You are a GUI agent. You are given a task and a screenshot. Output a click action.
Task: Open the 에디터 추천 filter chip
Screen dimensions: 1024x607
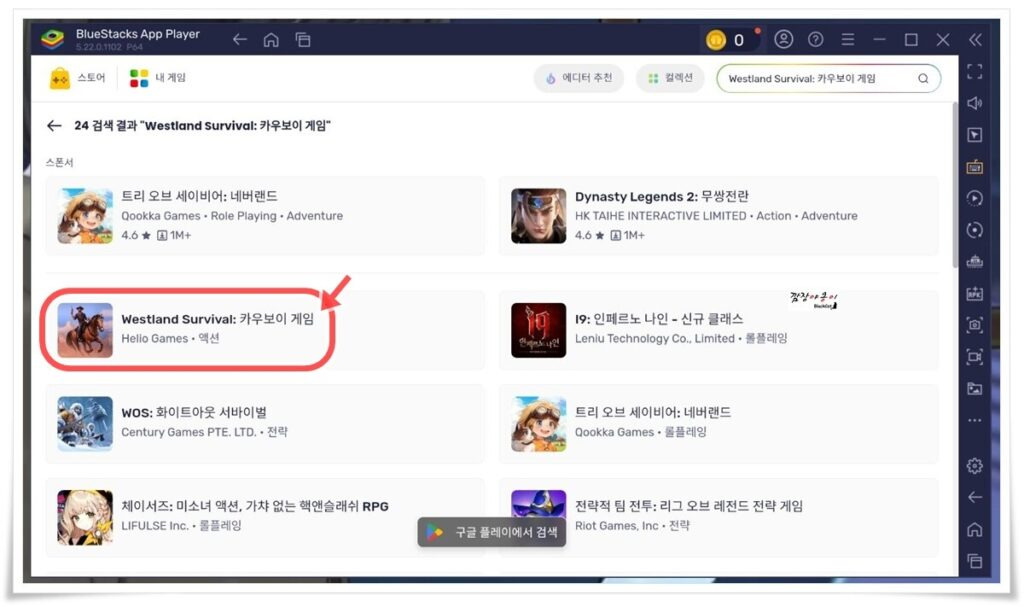pyautogui.click(x=579, y=78)
